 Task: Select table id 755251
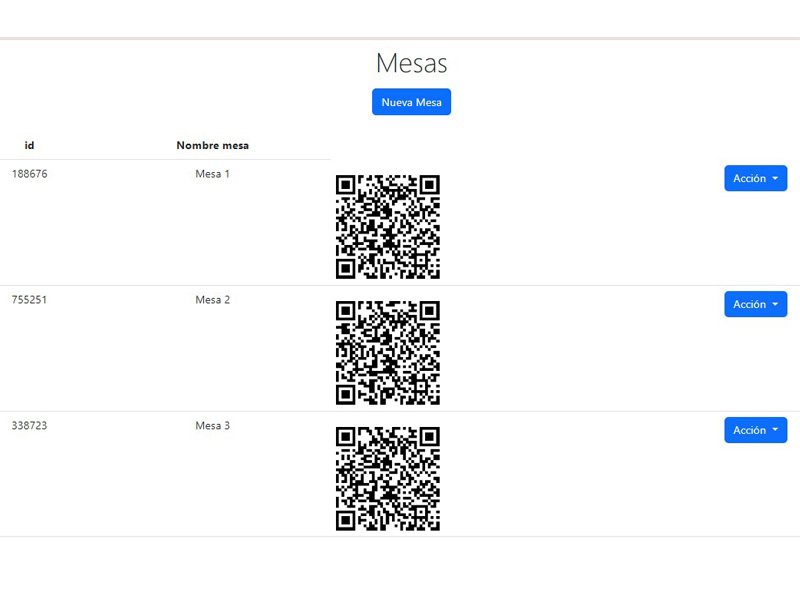[30, 300]
